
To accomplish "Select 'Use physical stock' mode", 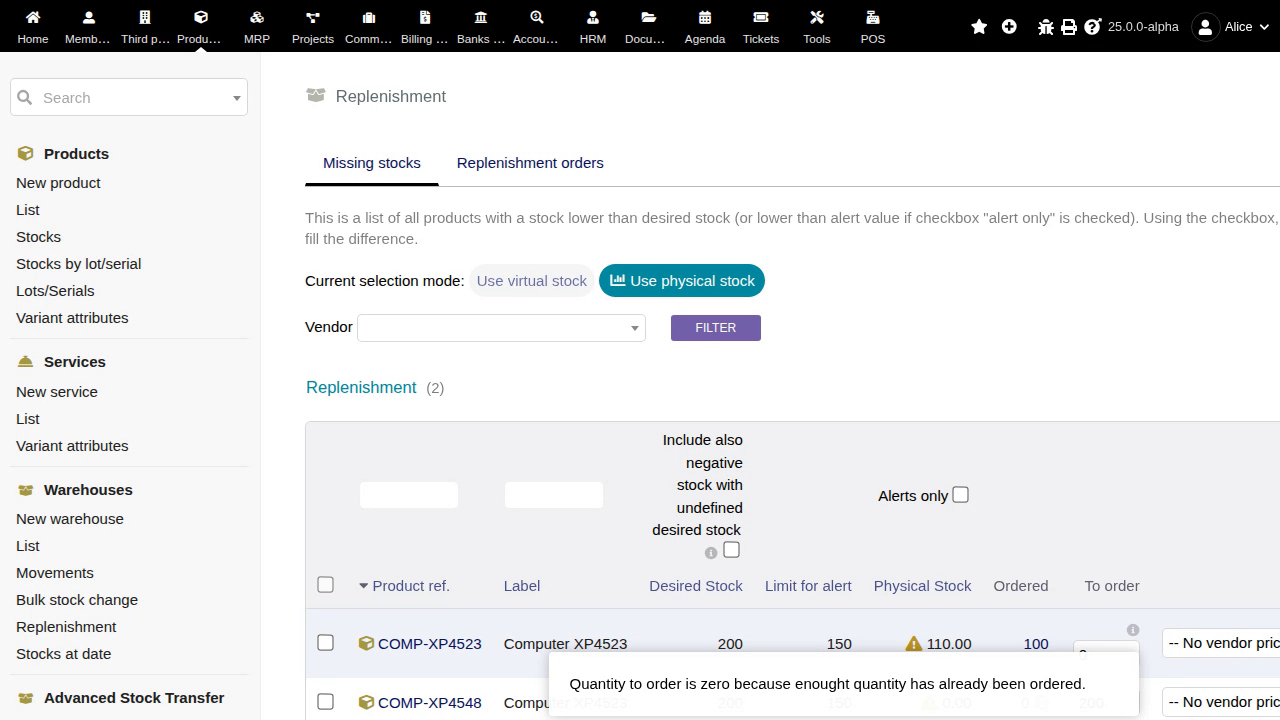I will click(x=682, y=281).
